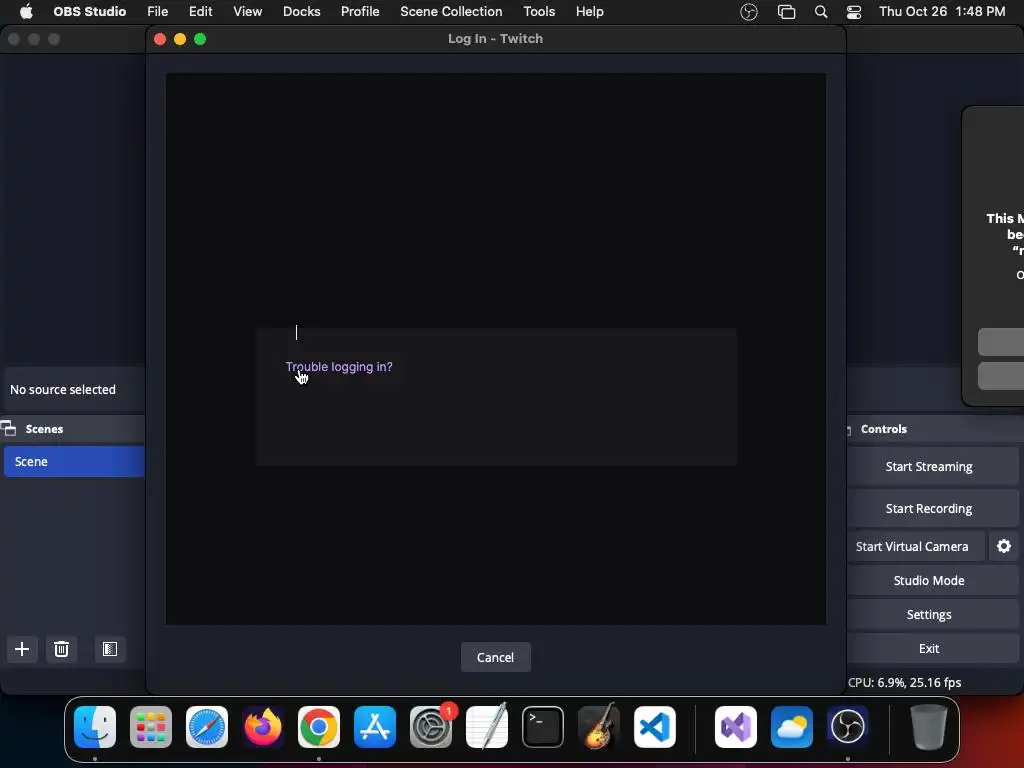Click OBS icon in the Dock

coord(848,727)
